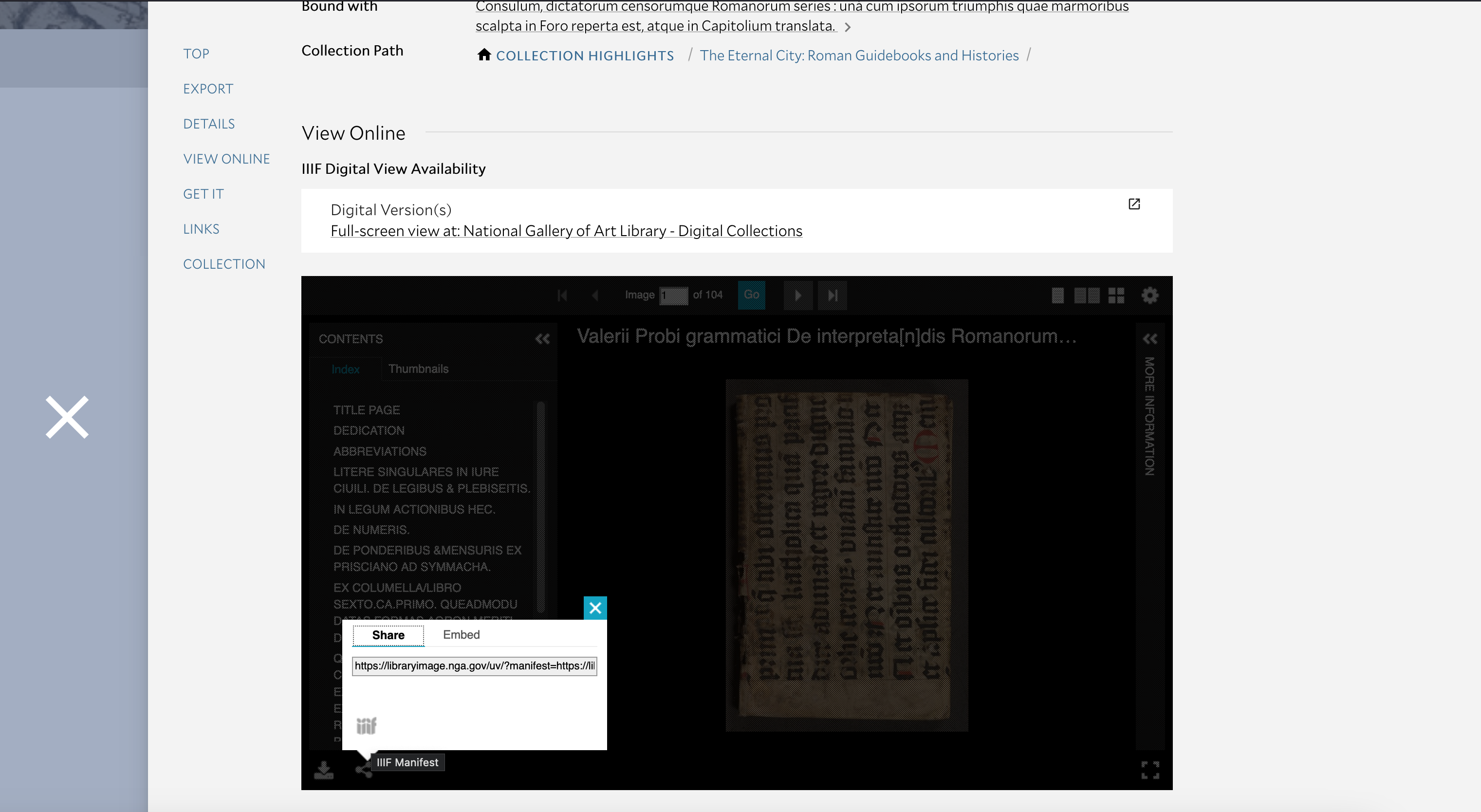
Task: Click the Go button in the viewer
Action: pos(751,295)
